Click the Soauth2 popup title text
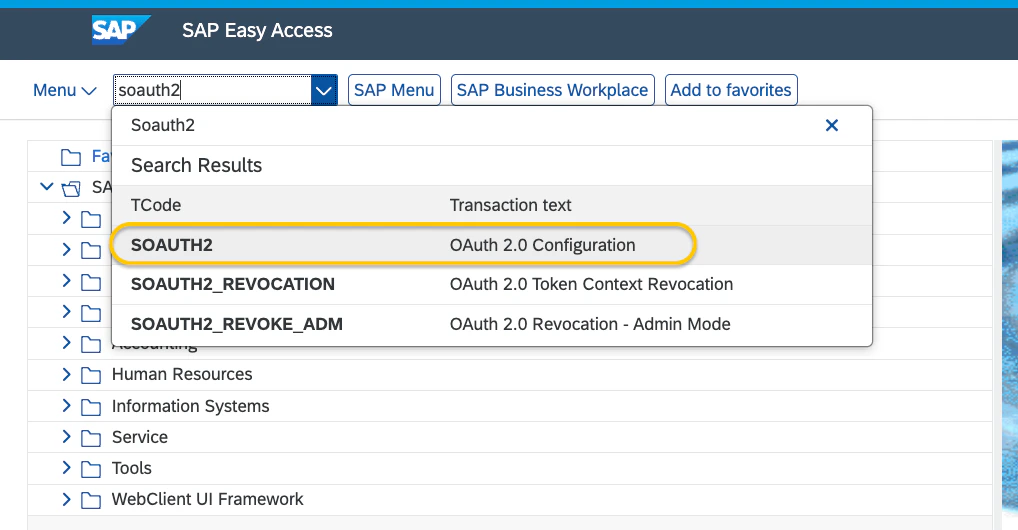This screenshot has height=530, width=1018. (163, 125)
